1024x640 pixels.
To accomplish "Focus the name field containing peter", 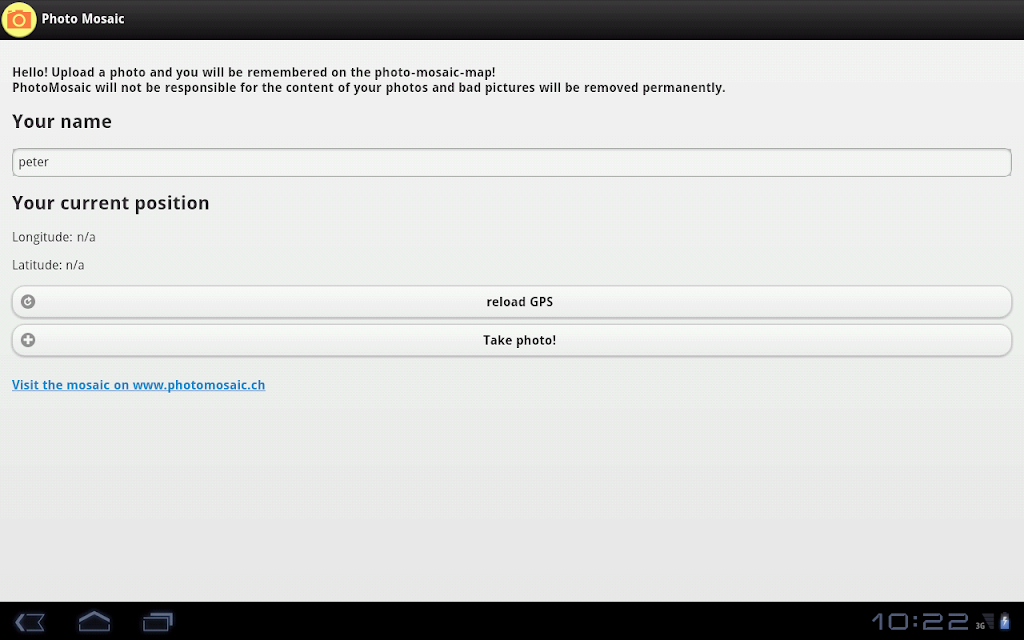I will 511,162.
